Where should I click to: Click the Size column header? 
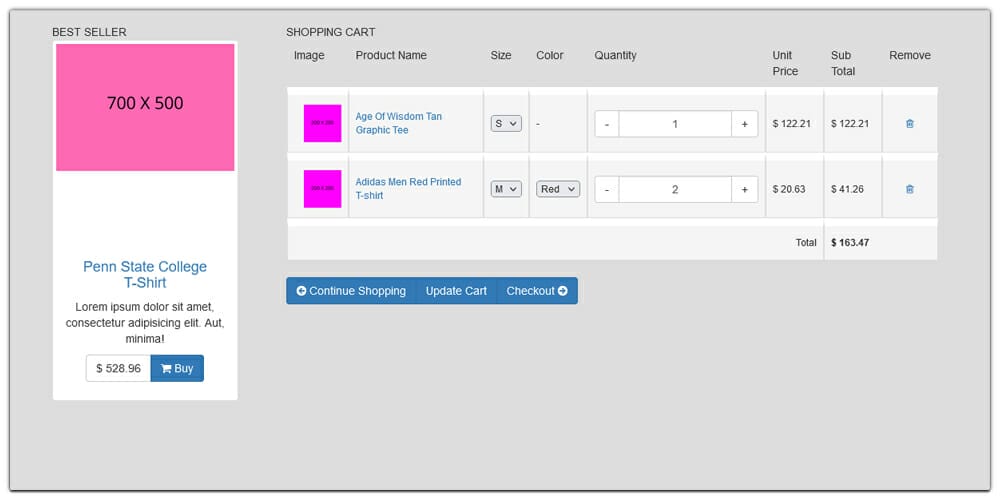pyautogui.click(x=501, y=55)
